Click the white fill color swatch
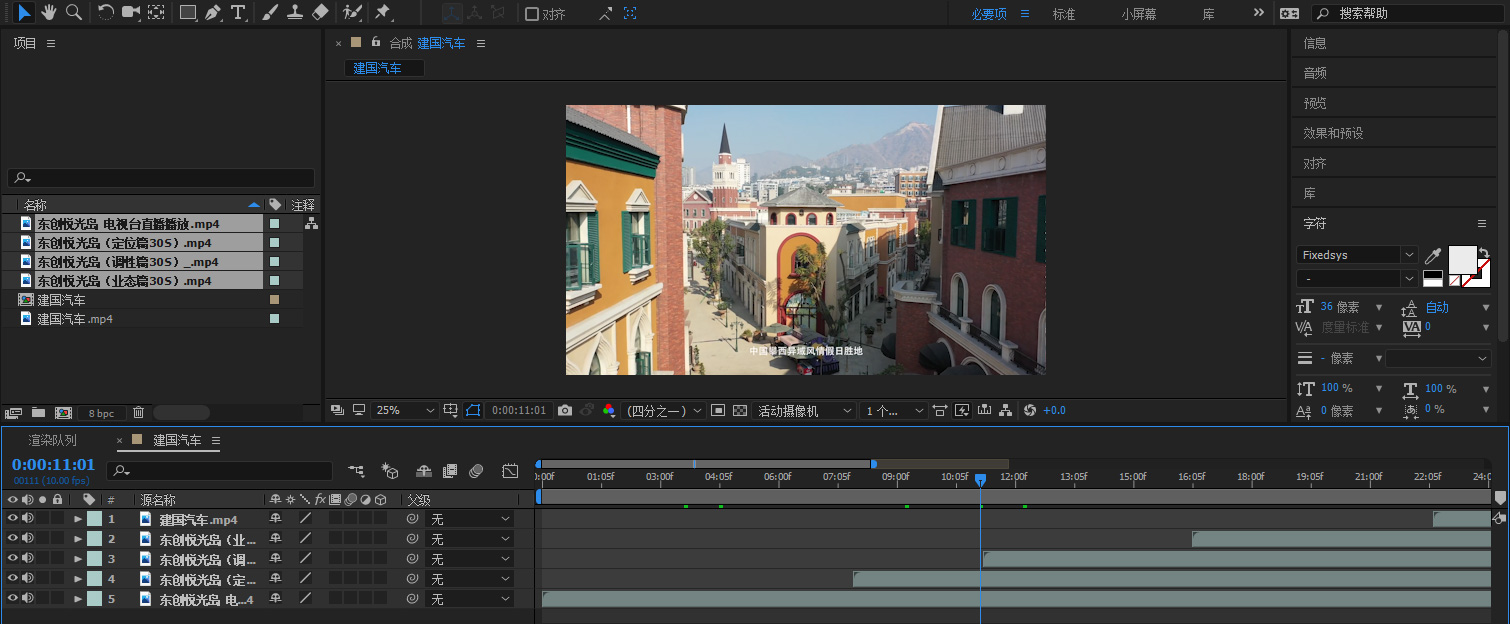Image resolution: width=1510 pixels, height=624 pixels. pos(1462,259)
